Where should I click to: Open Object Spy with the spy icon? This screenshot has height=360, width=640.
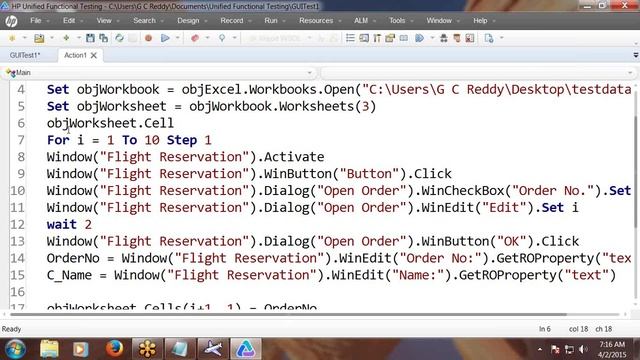coord(444,38)
